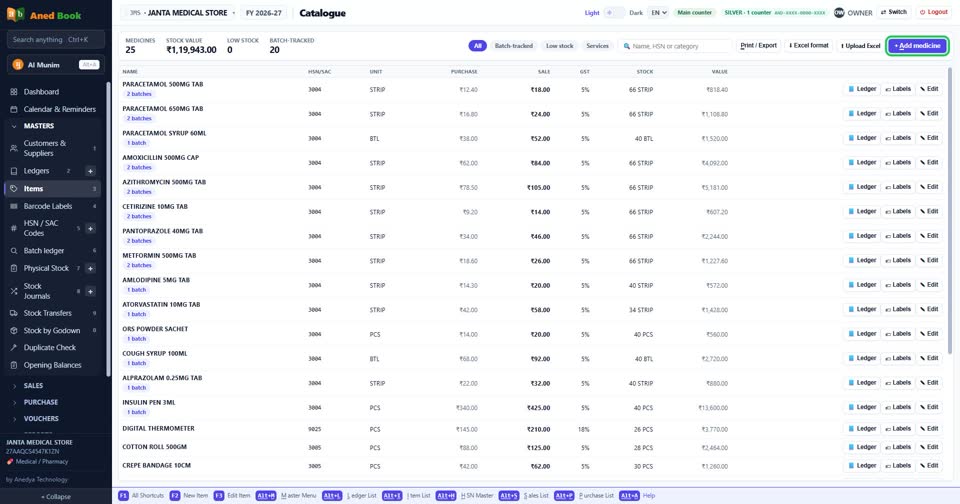Toggle the Light/Dark theme switch
The height and width of the screenshot is (504, 960).
(x=614, y=12)
